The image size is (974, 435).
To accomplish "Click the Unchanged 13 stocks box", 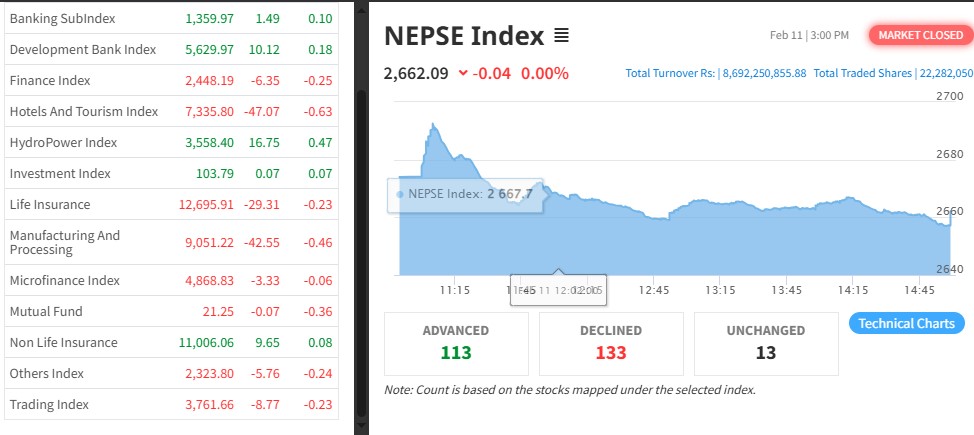I will coord(766,342).
